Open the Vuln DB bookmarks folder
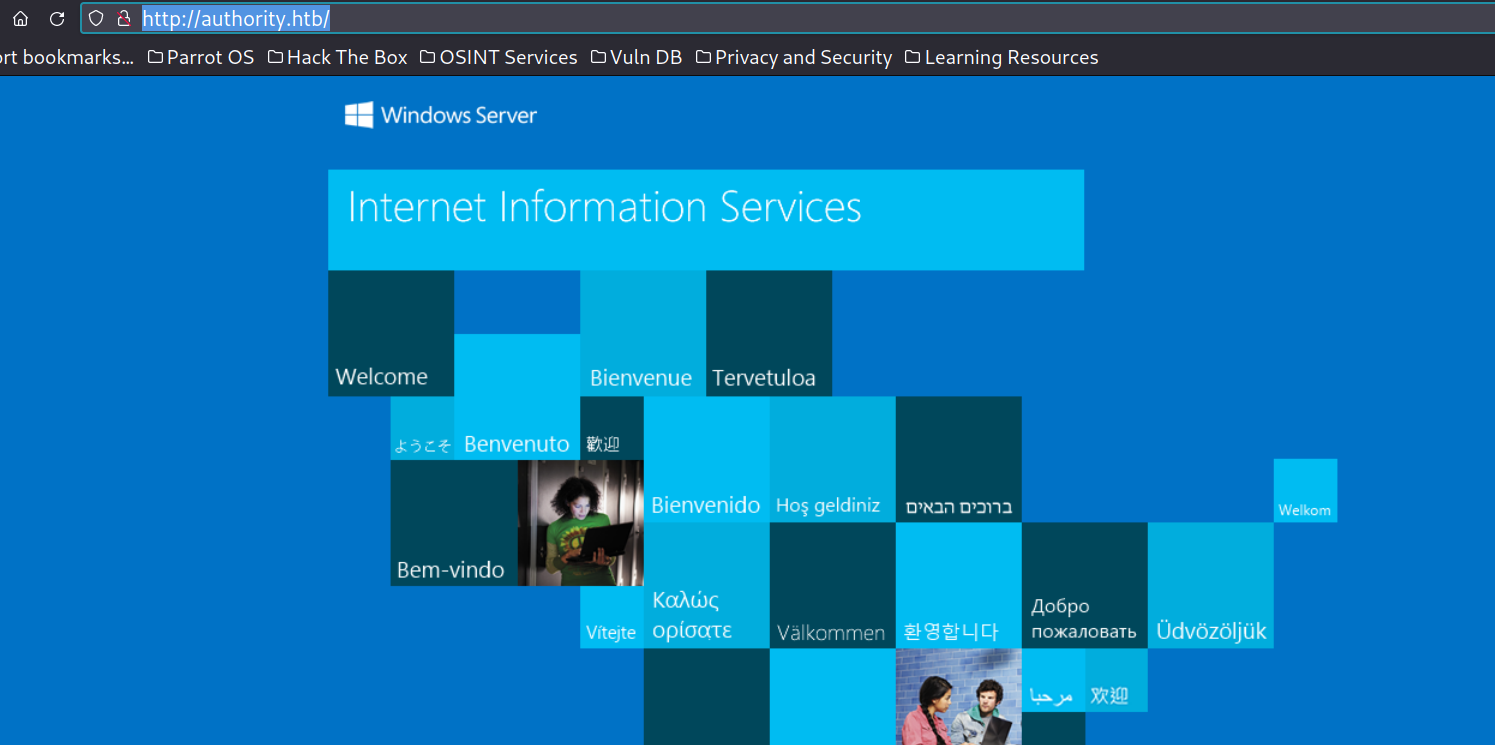1495x745 pixels. pyautogui.click(x=637, y=57)
